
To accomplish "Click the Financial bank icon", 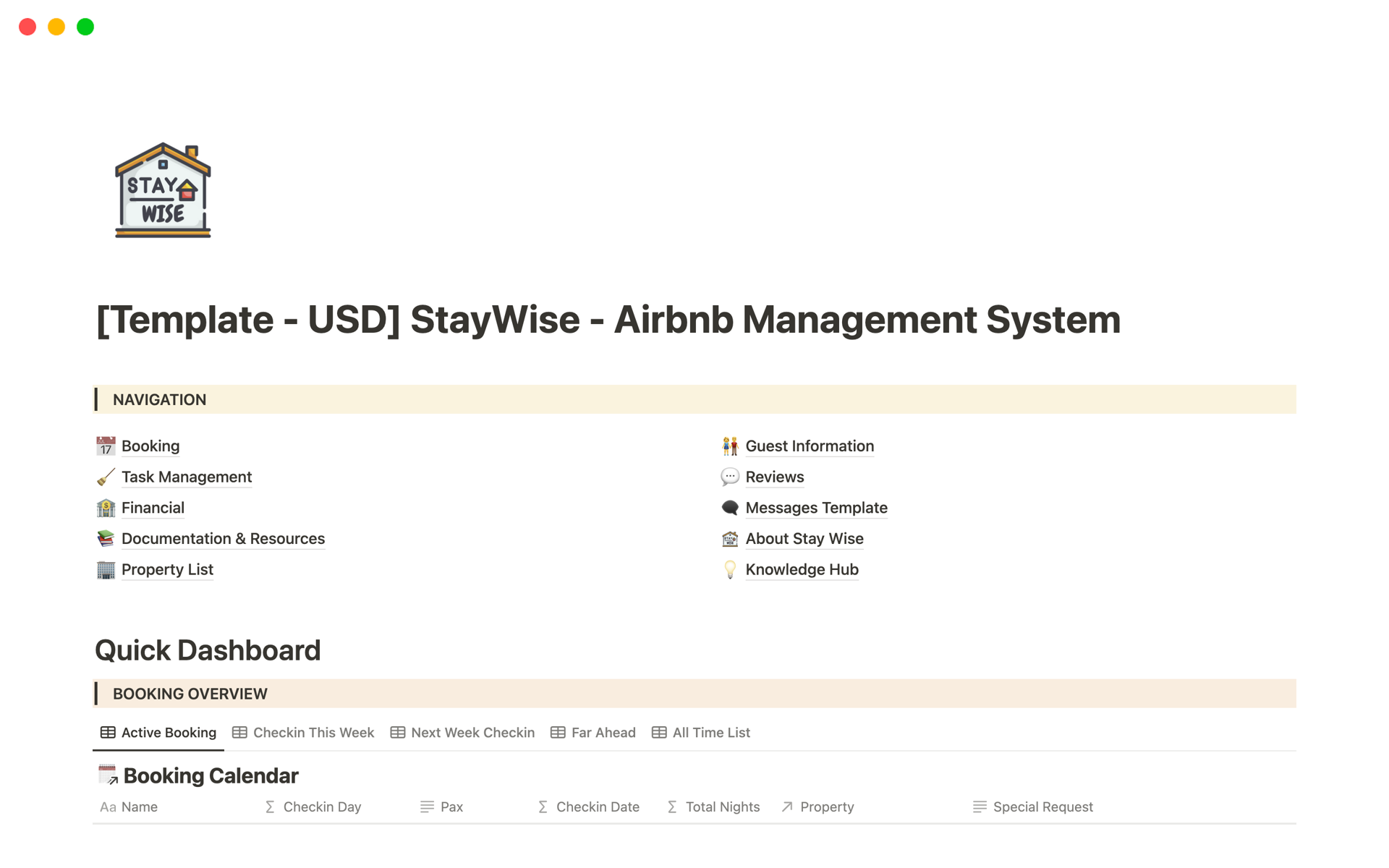I will click(x=106, y=508).
